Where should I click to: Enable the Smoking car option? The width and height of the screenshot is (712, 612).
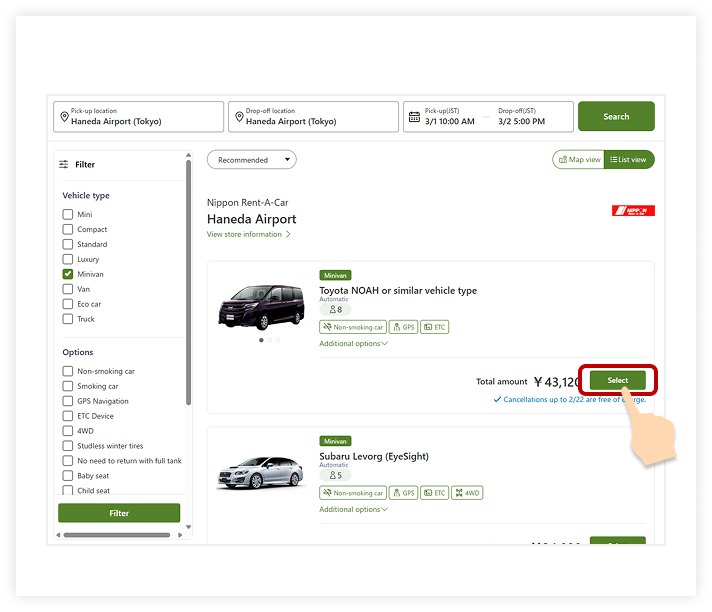[x=68, y=386]
